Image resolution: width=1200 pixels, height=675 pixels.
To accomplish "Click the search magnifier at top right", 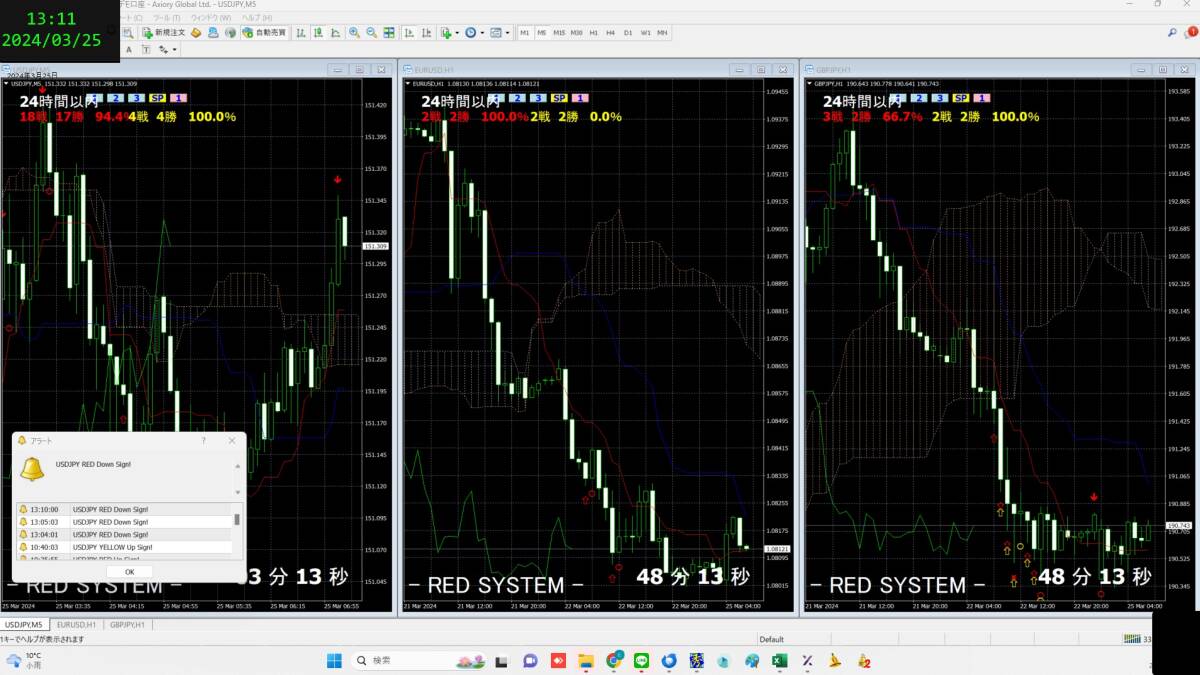I will 1172,33.
